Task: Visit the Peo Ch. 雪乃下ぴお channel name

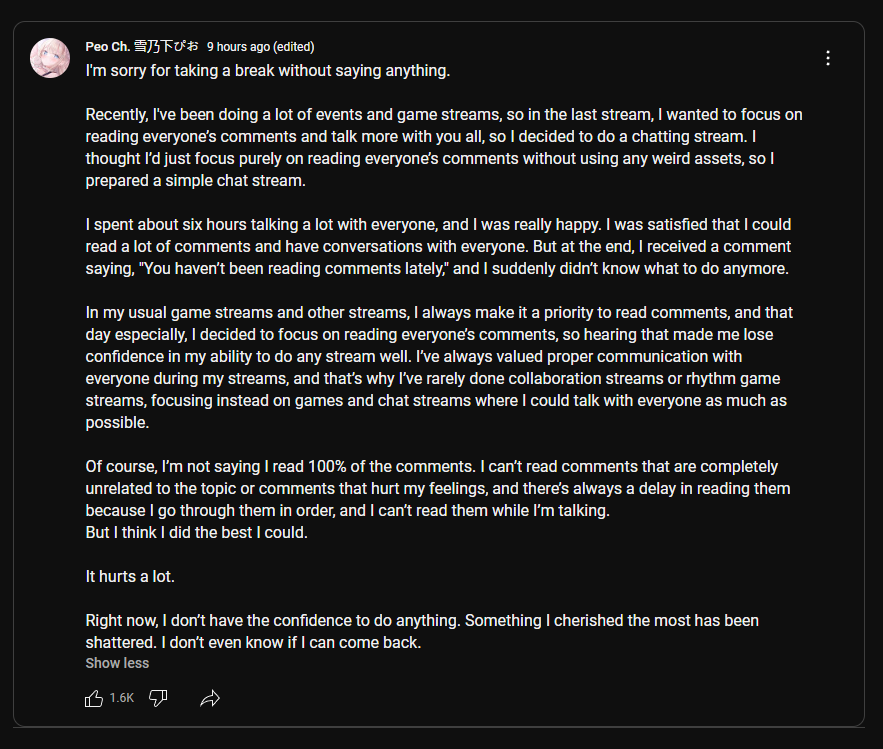Action: pyautogui.click(x=142, y=46)
